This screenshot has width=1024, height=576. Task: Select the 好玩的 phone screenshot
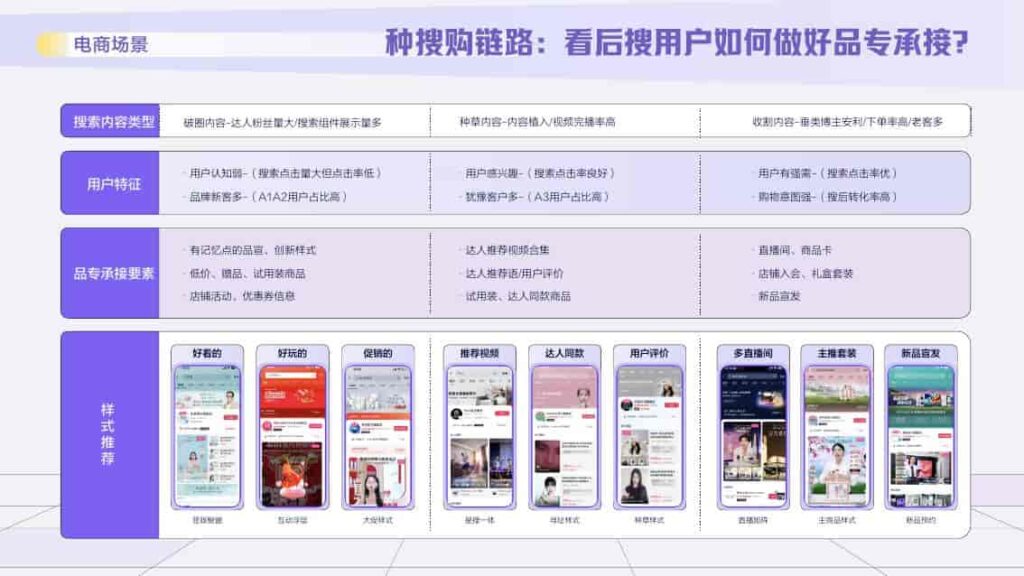click(293, 436)
